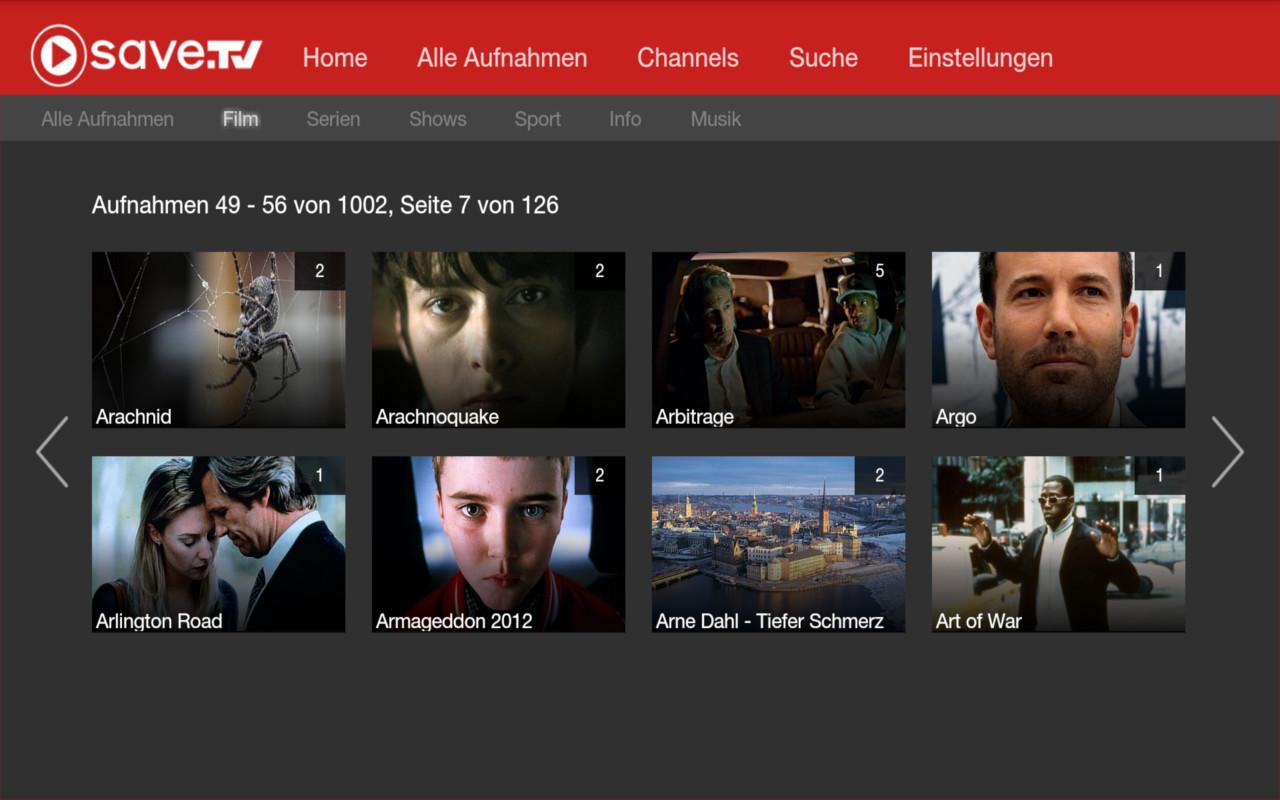Open the Armageddon 2012 recording thumbnail
This screenshot has height=800, width=1280.
click(499, 544)
